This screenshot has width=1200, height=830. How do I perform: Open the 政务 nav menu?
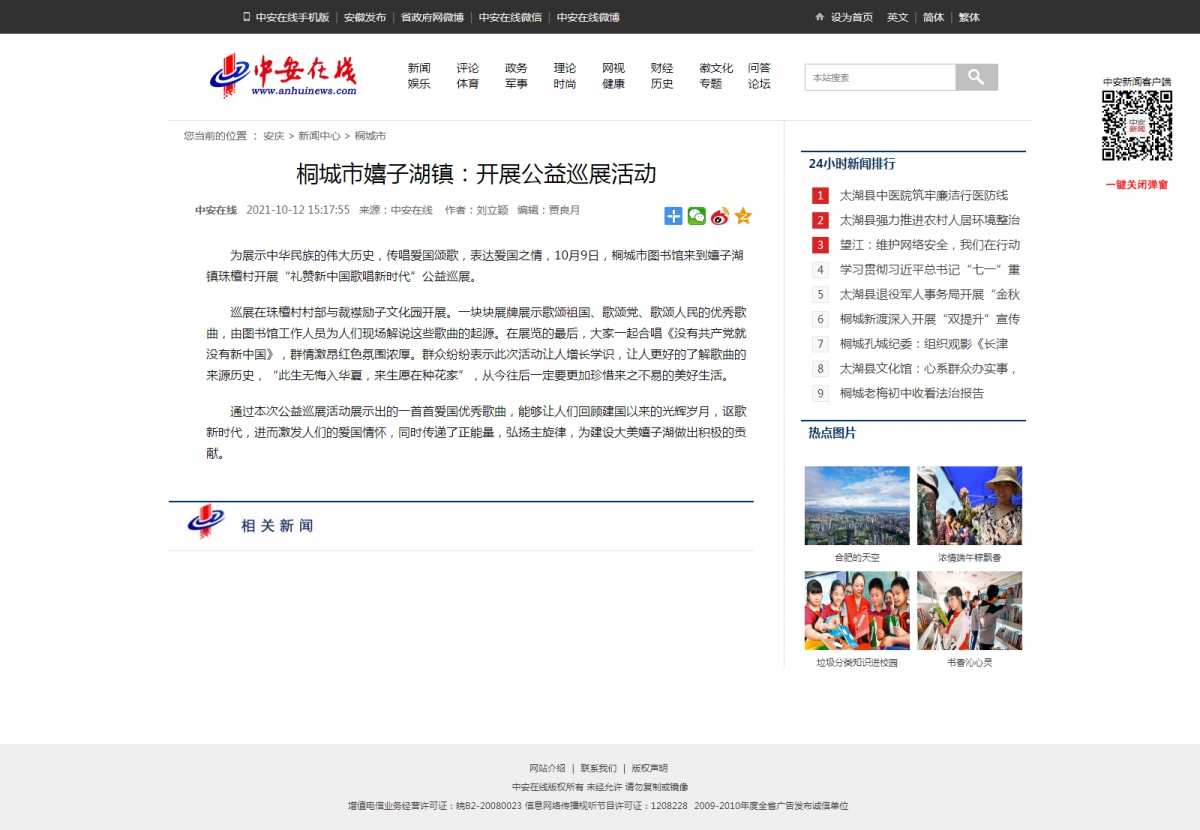pyautogui.click(x=516, y=68)
